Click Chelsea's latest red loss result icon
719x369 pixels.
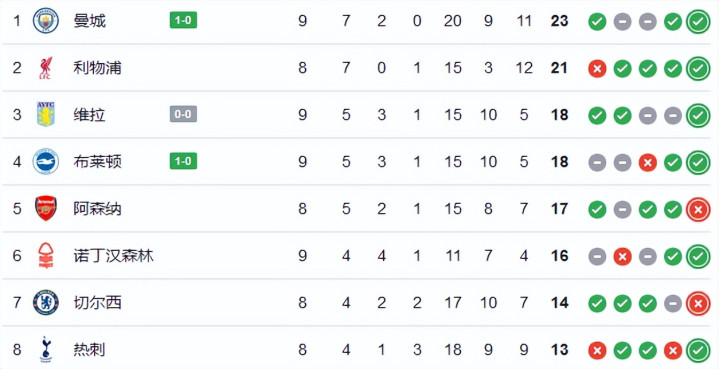tap(698, 303)
